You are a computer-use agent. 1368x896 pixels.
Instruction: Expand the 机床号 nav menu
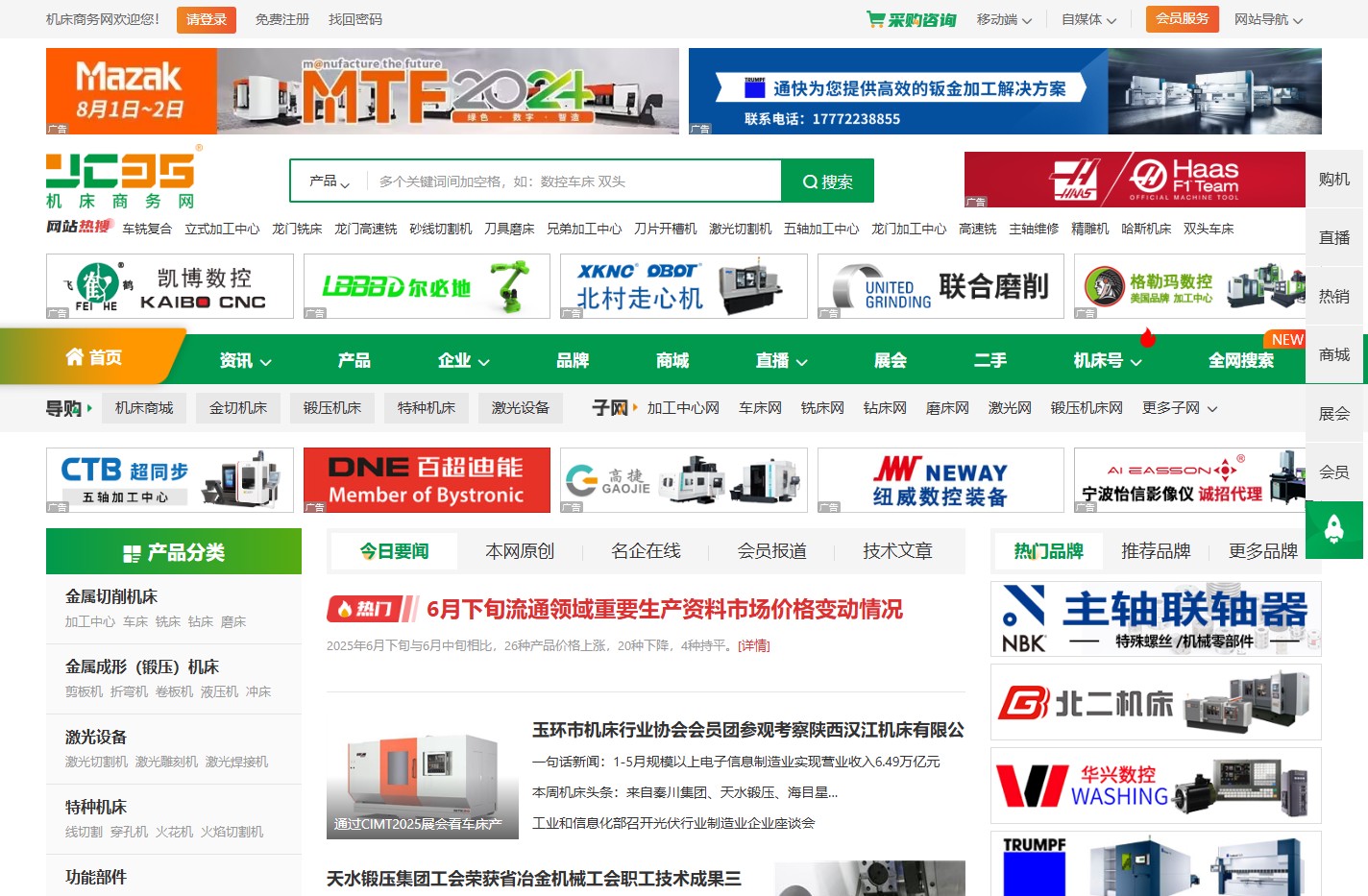[1107, 360]
